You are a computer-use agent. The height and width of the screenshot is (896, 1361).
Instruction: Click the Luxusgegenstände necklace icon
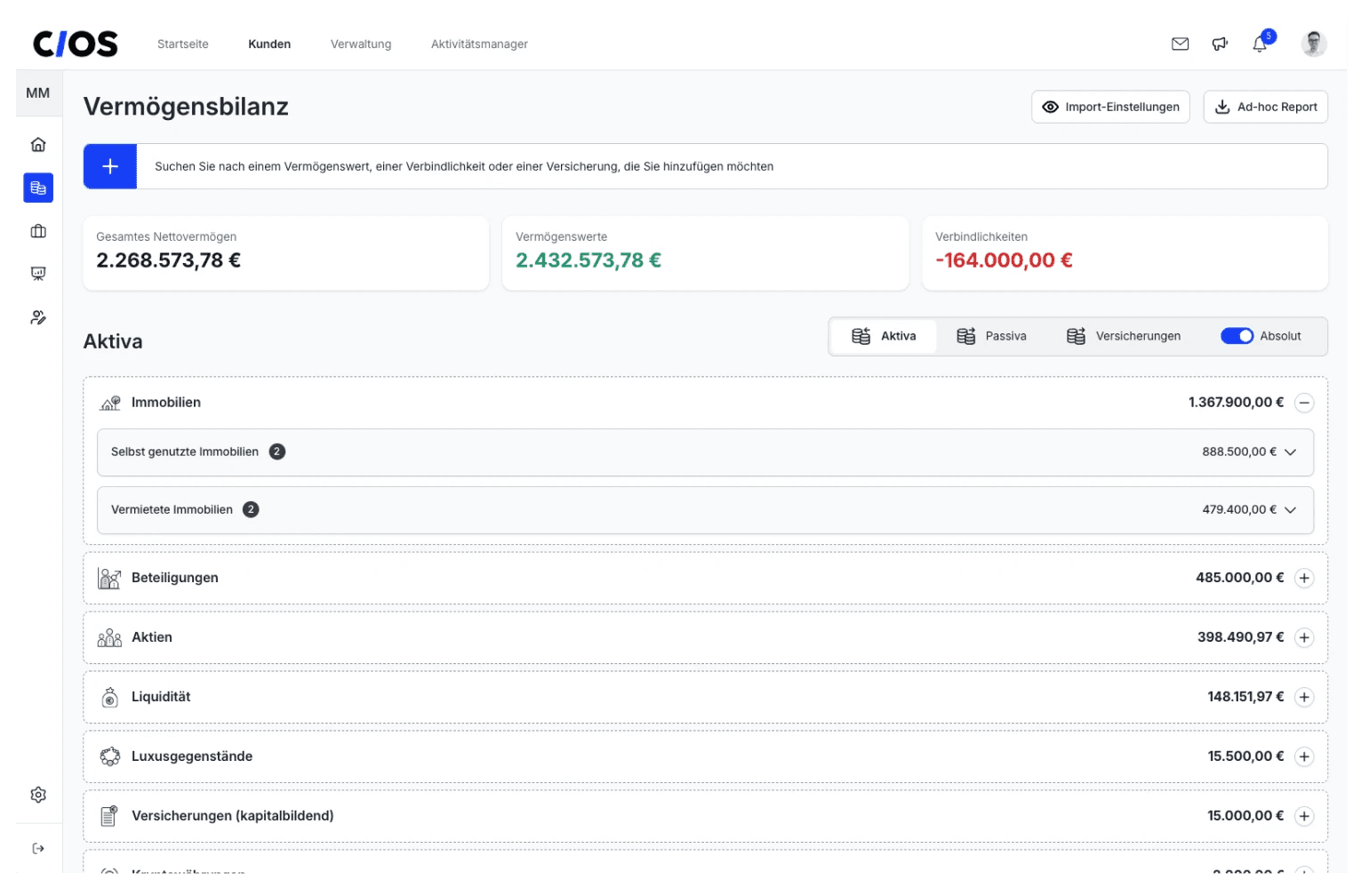pos(109,756)
